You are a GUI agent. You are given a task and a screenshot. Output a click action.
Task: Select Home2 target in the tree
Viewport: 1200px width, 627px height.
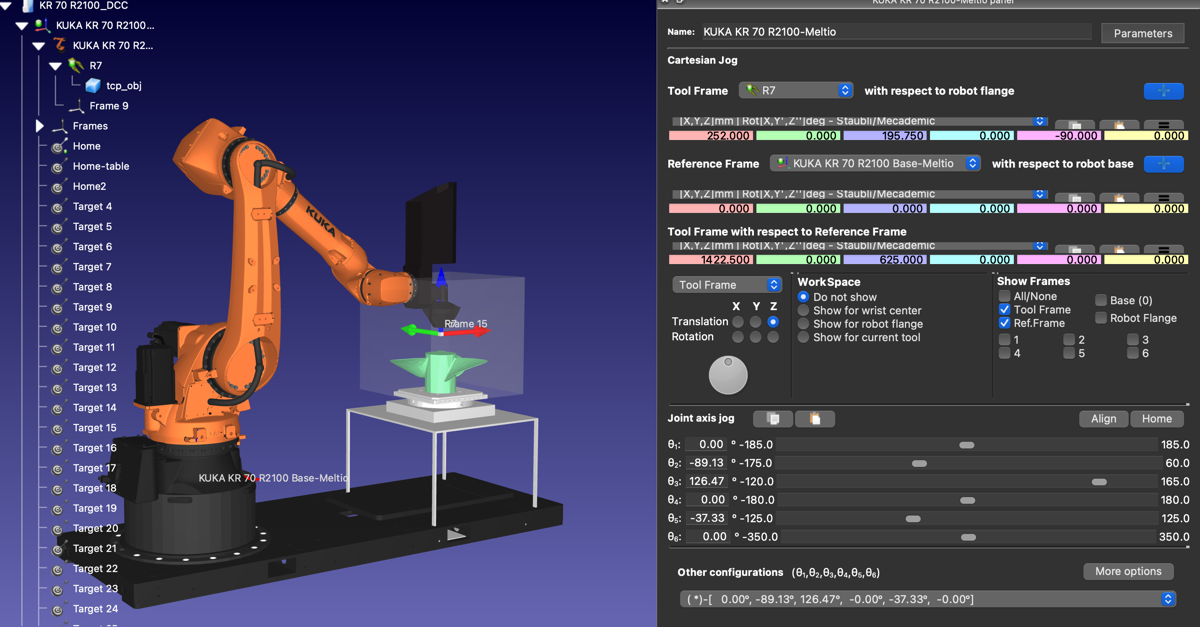coord(89,187)
